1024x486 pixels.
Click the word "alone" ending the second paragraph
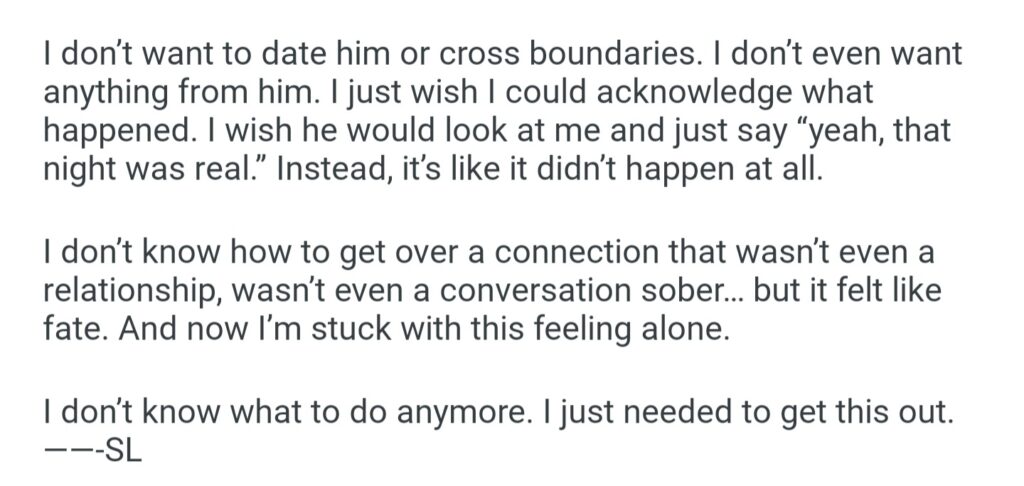click(684, 328)
